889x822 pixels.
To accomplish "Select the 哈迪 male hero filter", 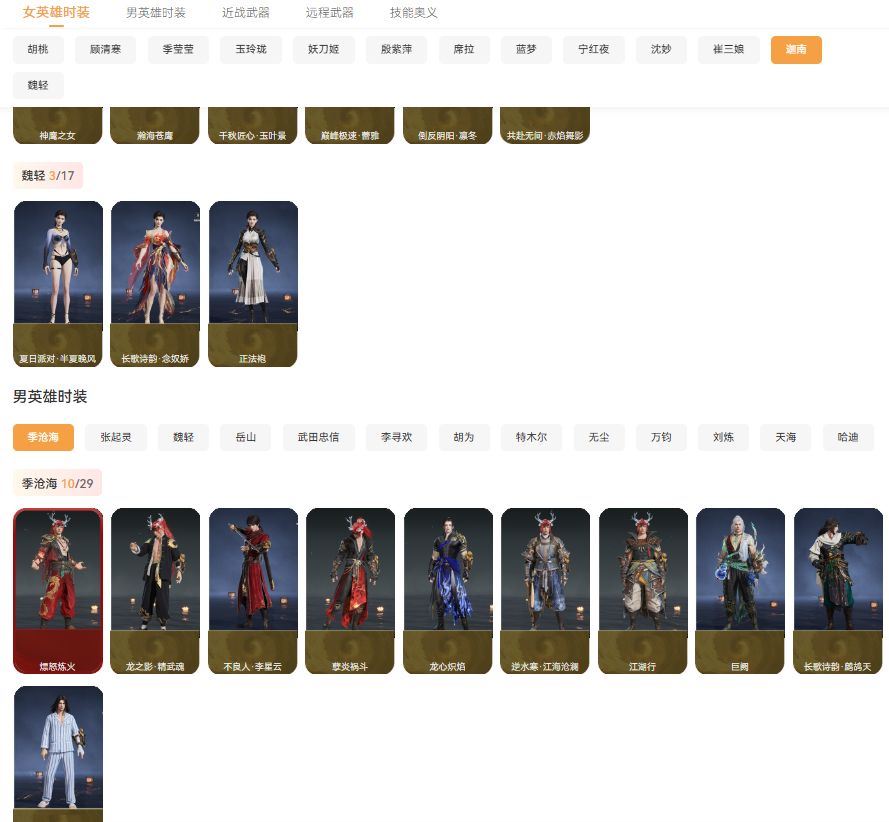I will coord(848,437).
